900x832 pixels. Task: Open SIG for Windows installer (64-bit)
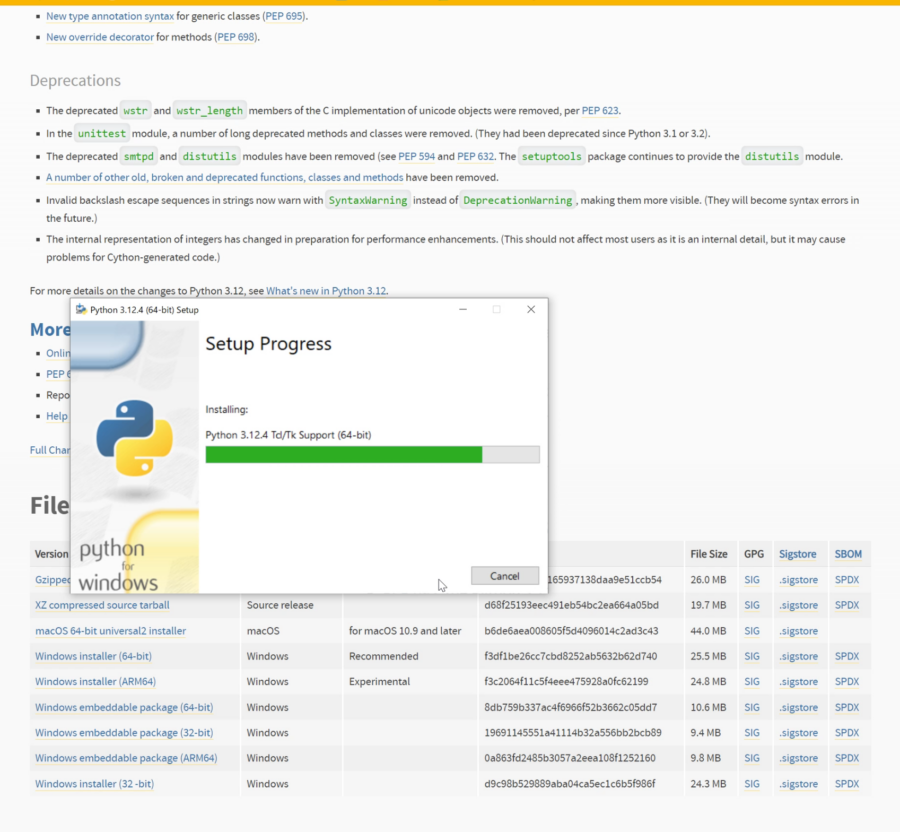click(x=752, y=656)
